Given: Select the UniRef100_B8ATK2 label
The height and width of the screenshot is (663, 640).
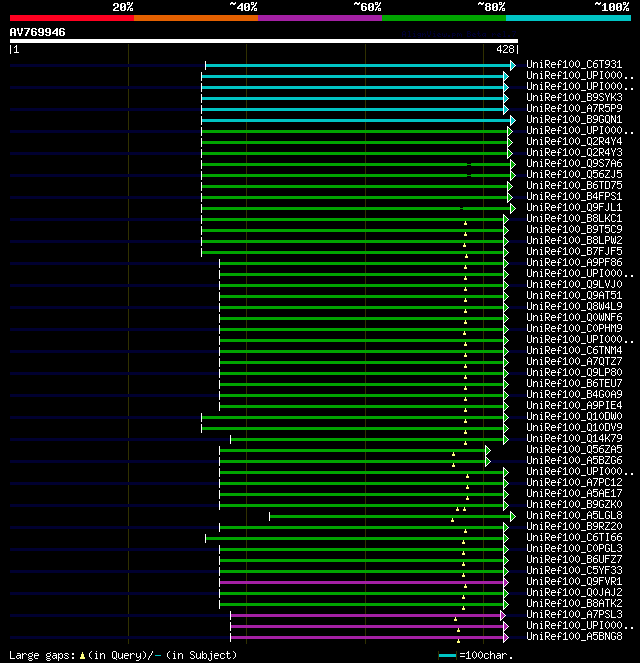Looking at the screenshot, I should coord(574,603).
